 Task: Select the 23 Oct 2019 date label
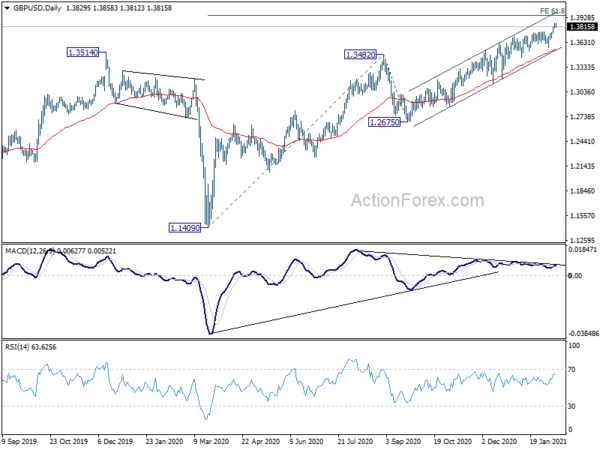click(69, 442)
